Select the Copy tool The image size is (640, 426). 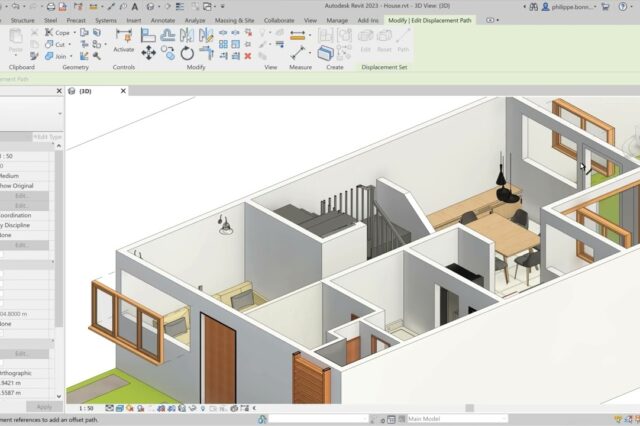coord(168,53)
